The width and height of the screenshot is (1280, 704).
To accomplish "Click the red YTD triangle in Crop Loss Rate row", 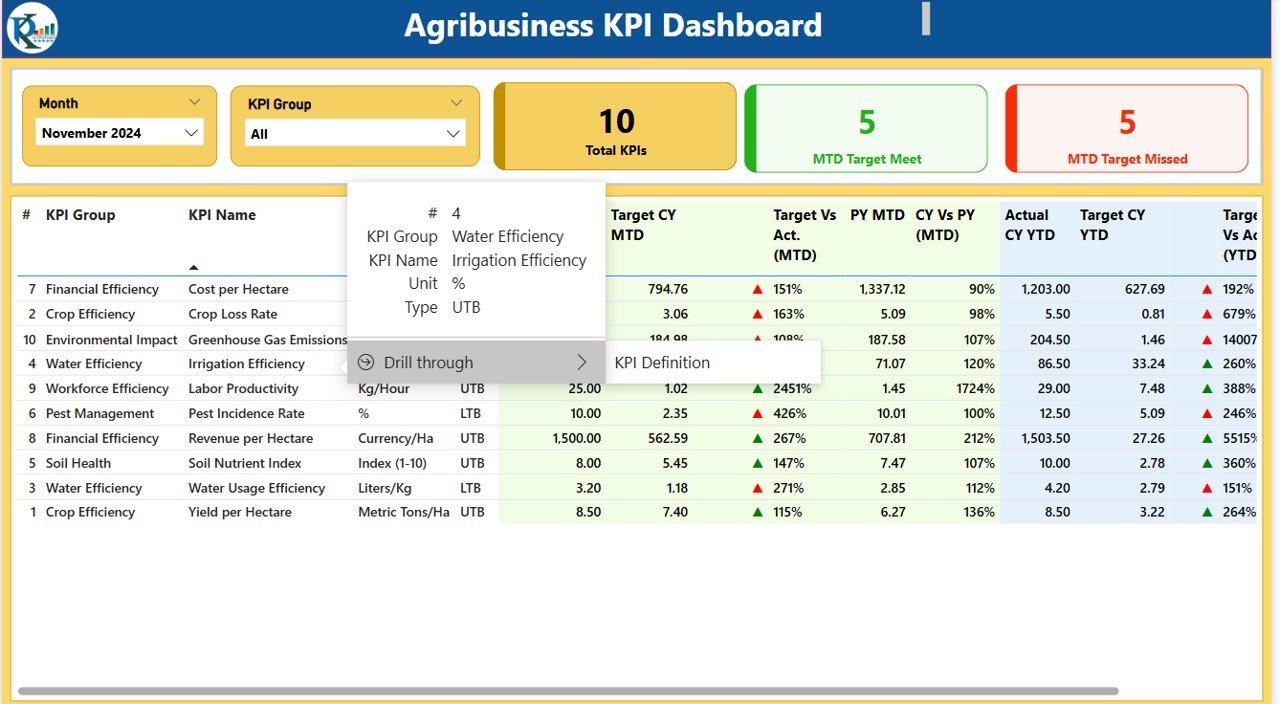I will click(1207, 315).
